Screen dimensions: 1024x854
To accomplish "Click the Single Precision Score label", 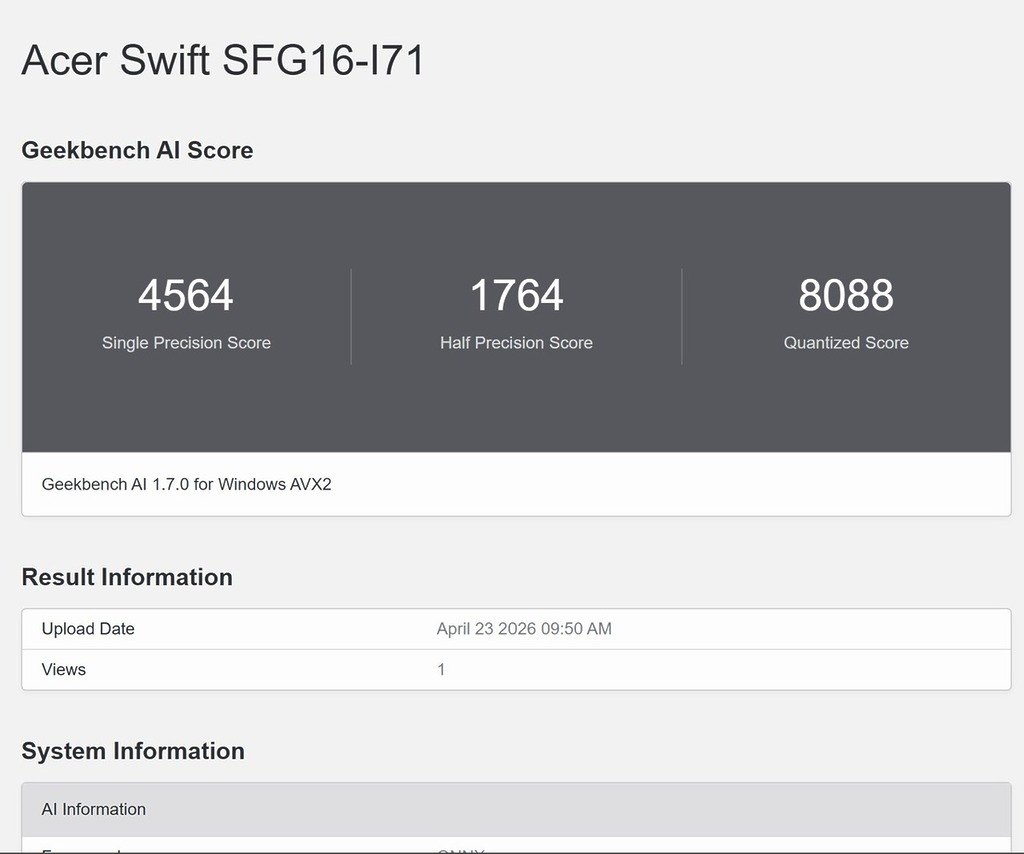I will click(x=186, y=343).
